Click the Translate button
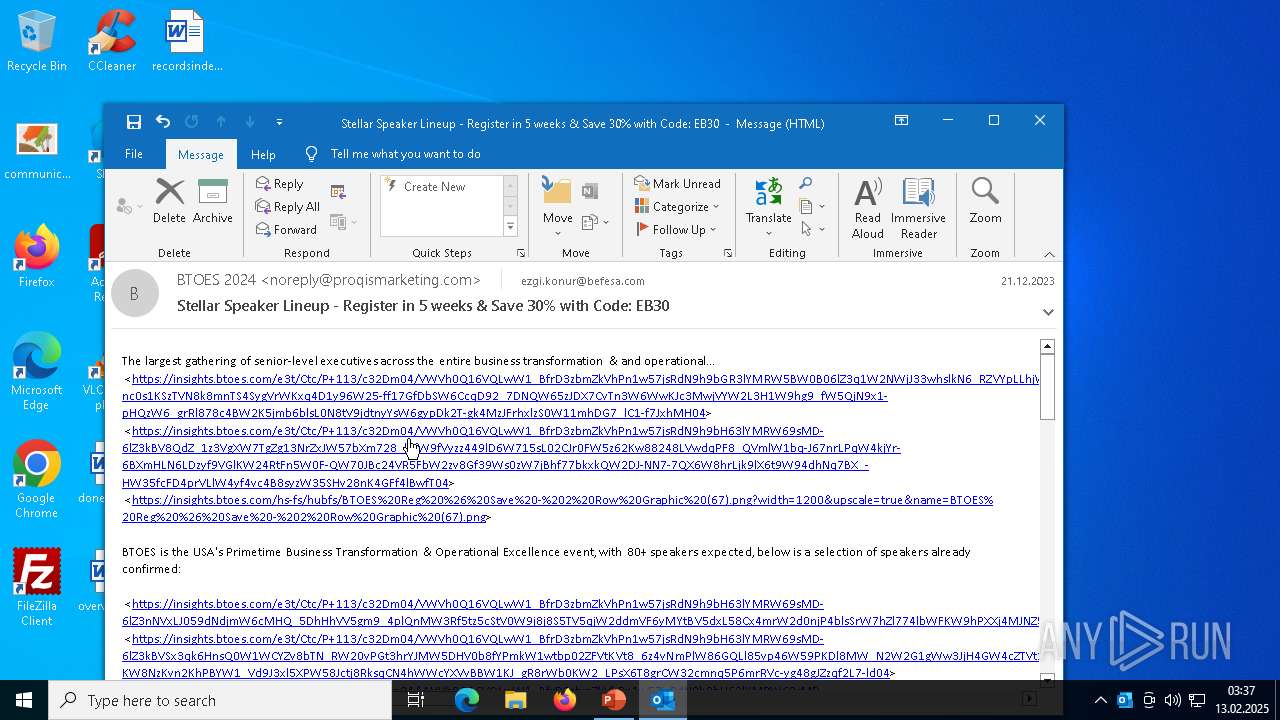 click(768, 207)
